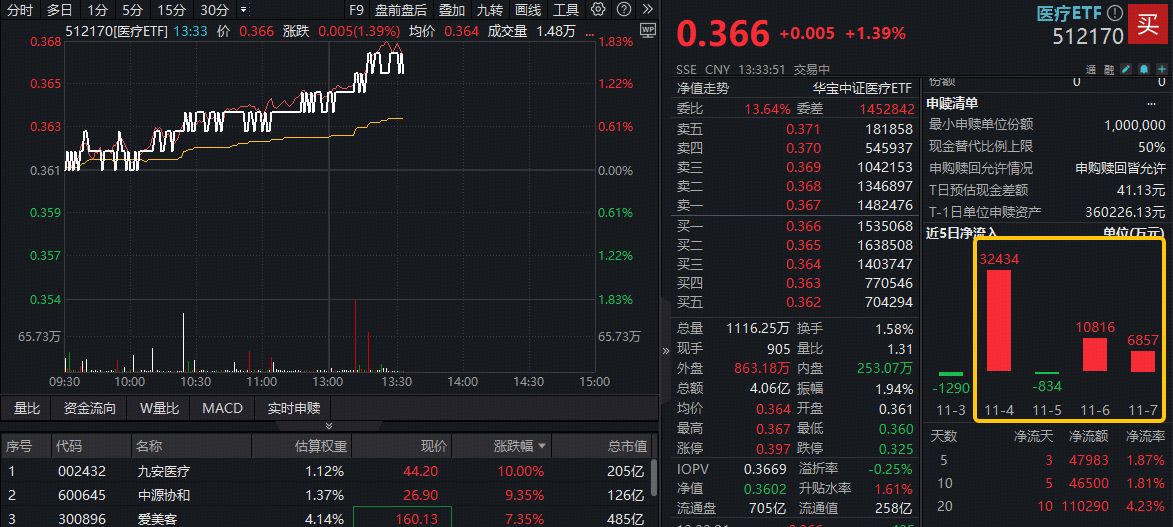The height and width of the screenshot is (527, 1173).
Task: Open the 资金流向 capital flow tab
Action: [x=89, y=408]
